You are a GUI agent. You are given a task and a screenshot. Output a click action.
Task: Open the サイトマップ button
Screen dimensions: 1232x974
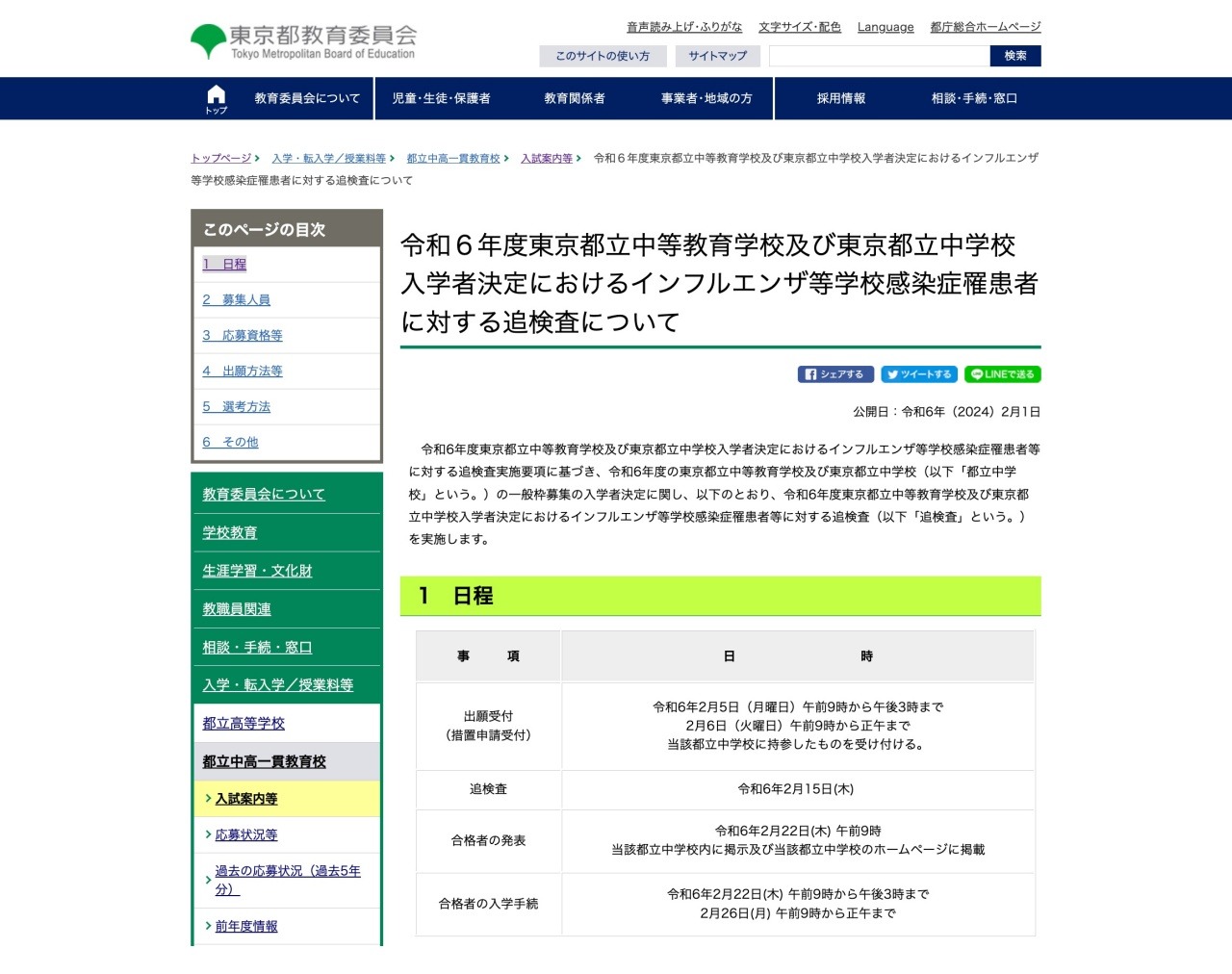717,56
